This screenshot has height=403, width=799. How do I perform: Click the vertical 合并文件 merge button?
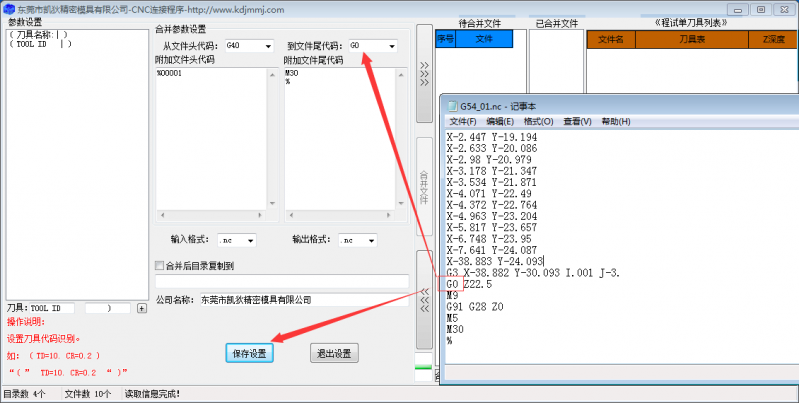424,186
